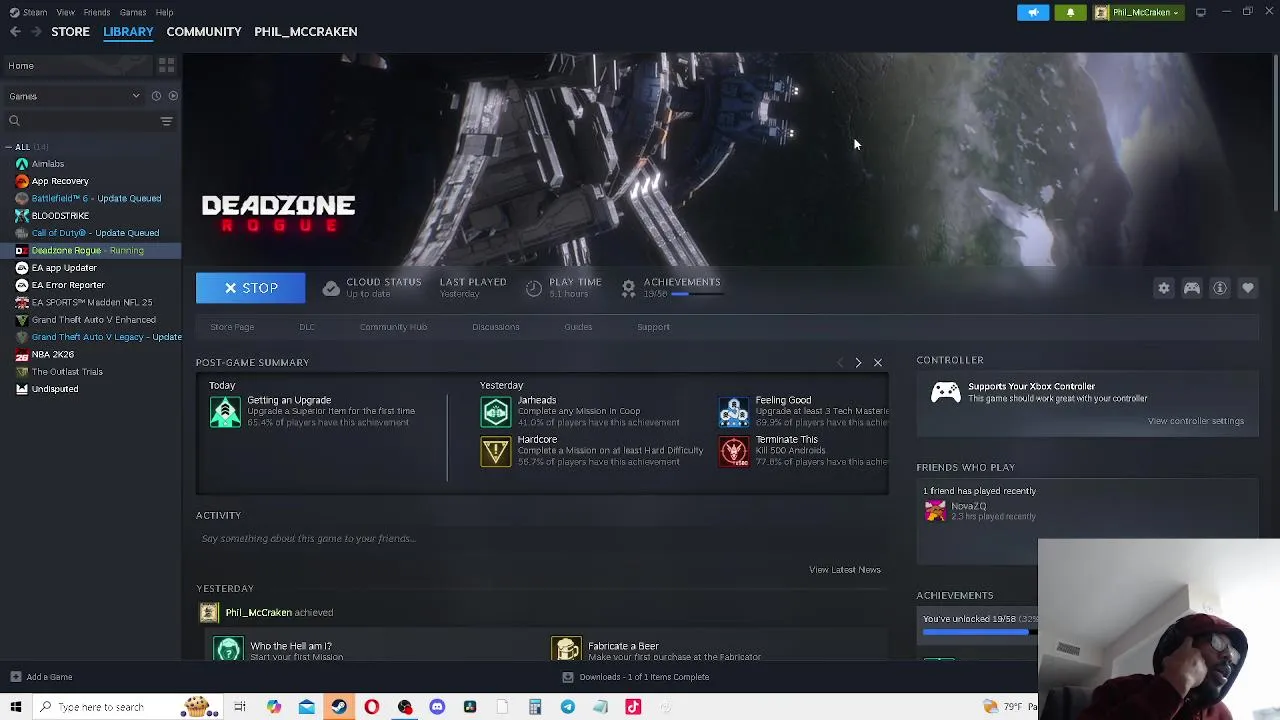
Task: Open the Discussions link
Action: 496,327
